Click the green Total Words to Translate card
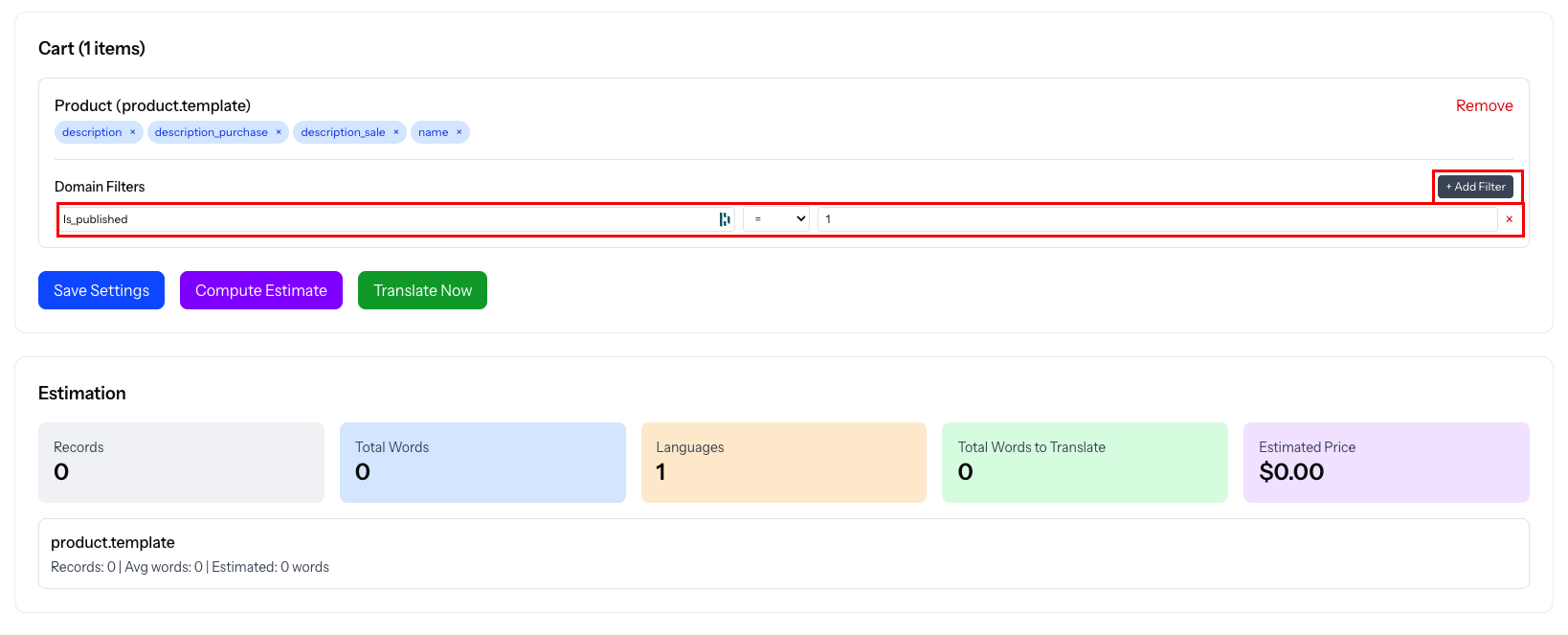Image resolution: width=1568 pixels, height=635 pixels. point(1085,463)
